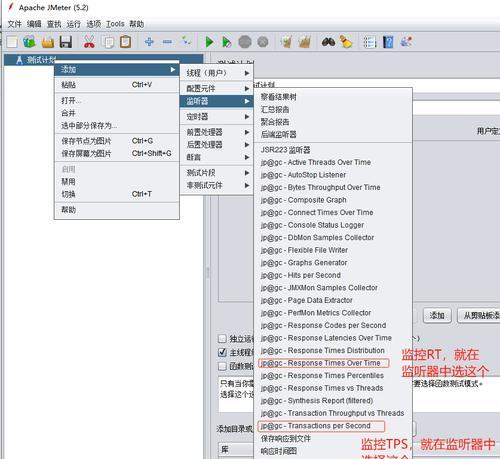Choose jp@gc - Hits per Second
500x459 pixels.
[333, 275]
